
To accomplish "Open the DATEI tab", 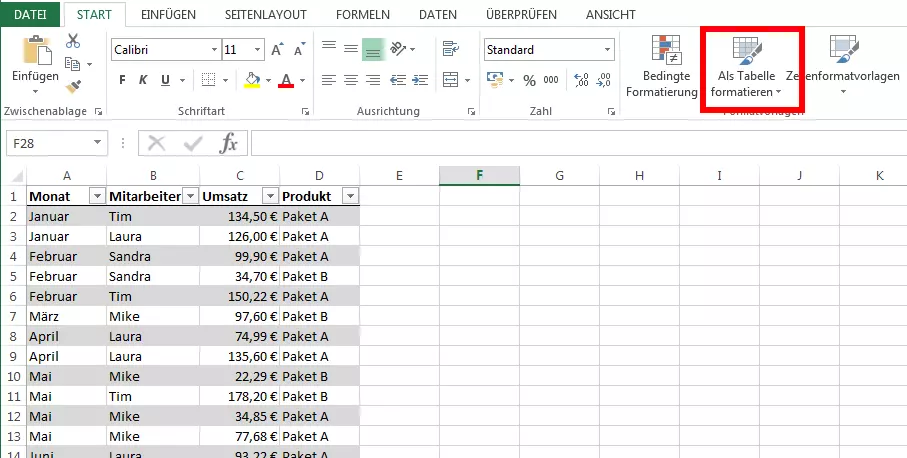I will (30, 14).
